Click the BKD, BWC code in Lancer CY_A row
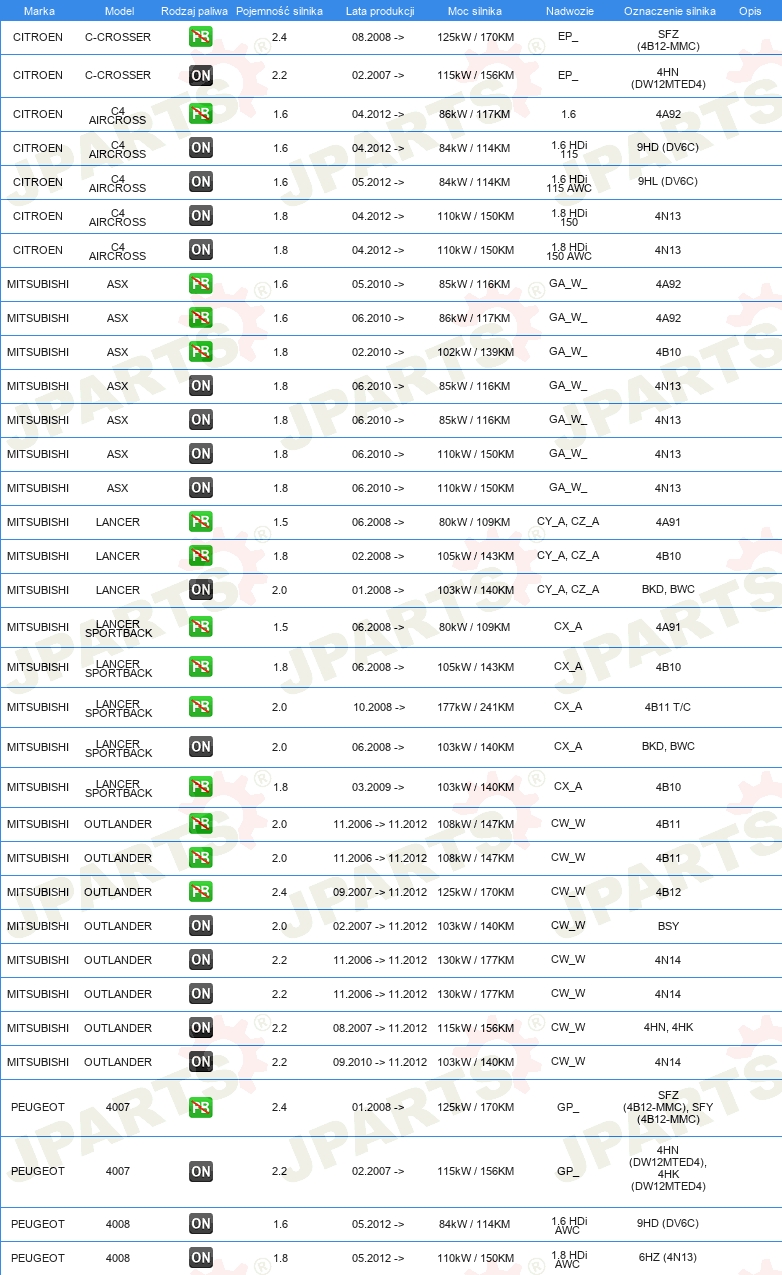Viewport: 782px width, 1275px height. tap(668, 590)
